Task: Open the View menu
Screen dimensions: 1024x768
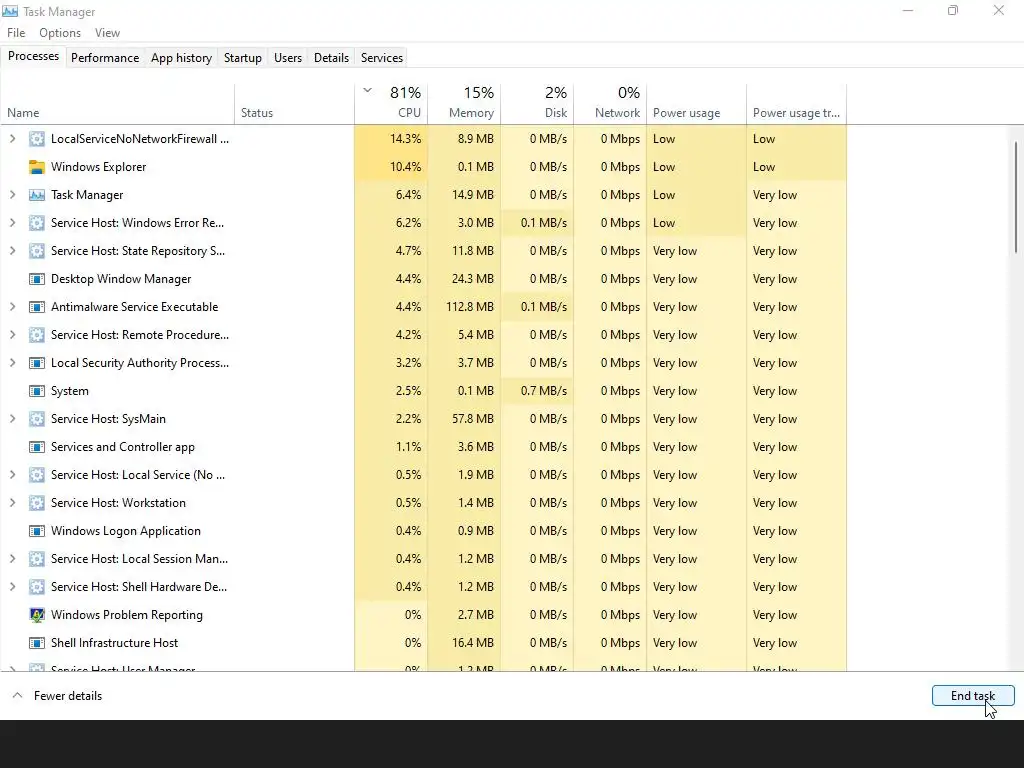Action: pos(107,33)
